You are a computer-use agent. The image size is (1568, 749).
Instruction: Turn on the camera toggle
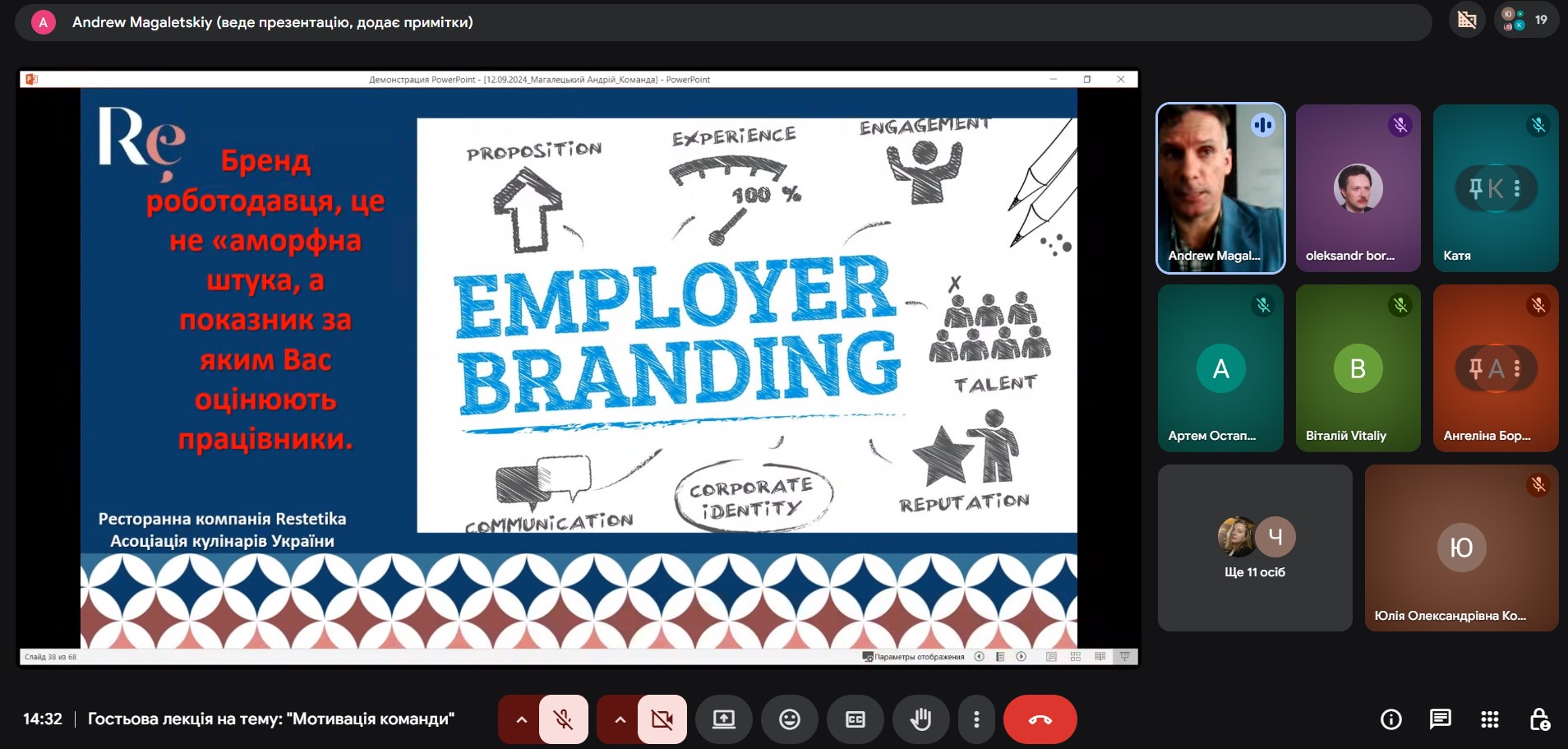pyautogui.click(x=662, y=719)
